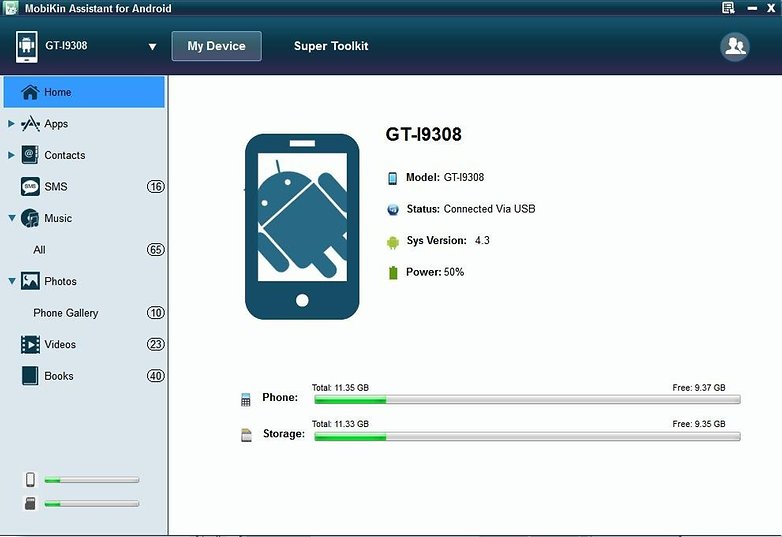
Task: Click the Power 50% text
Action: coord(435,272)
